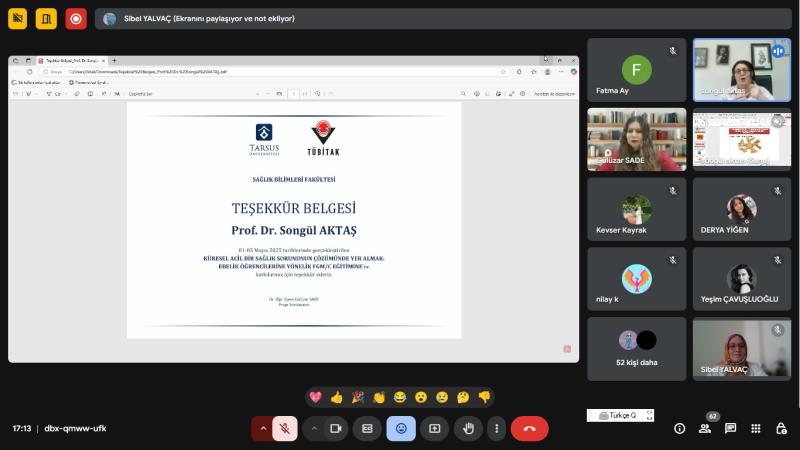Viewport: 800px width, 450px height.
Task: Select the Teşekkür Belgesi PDF browser tab
Action: (x=70, y=60)
